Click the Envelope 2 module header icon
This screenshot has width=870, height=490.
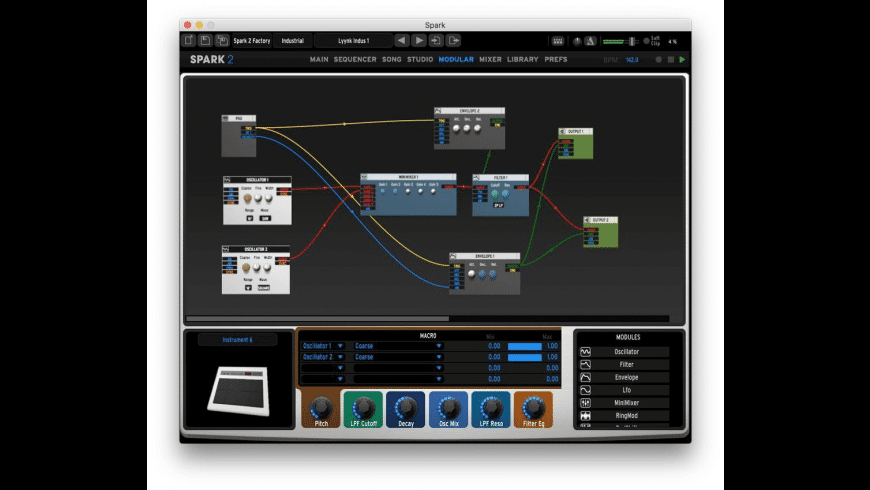pyautogui.click(x=438, y=111)
